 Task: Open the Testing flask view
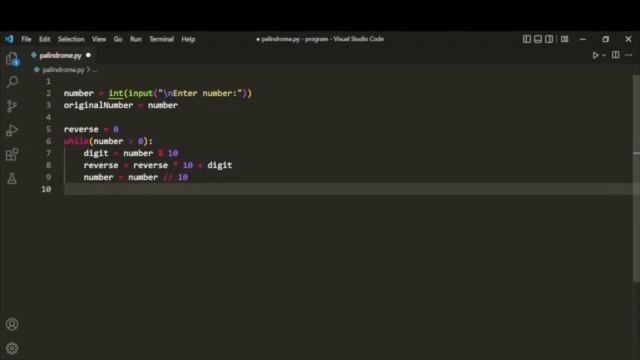tap(12, 178)
